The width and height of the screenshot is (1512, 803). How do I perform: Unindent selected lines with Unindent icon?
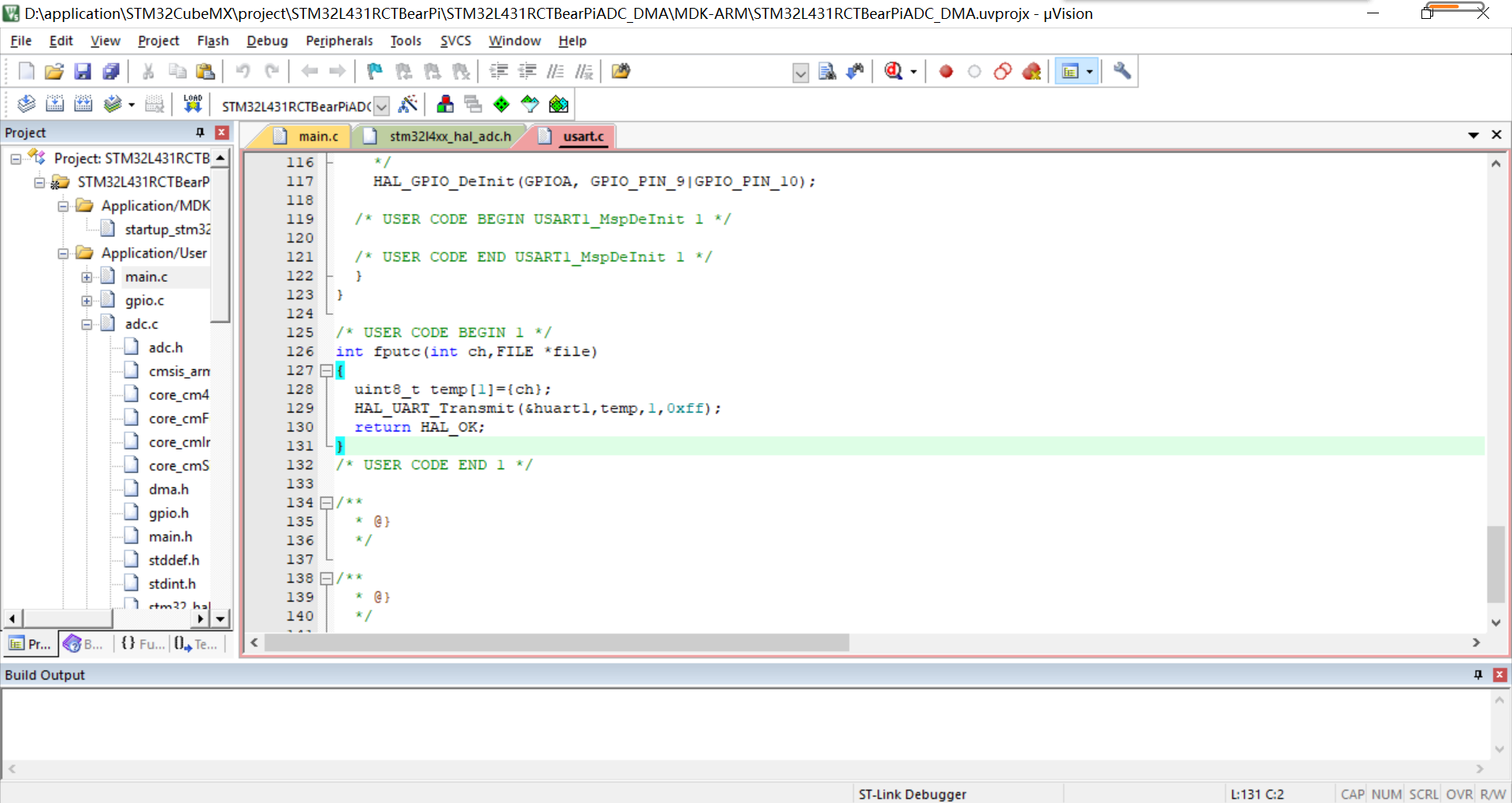(527, 72)
